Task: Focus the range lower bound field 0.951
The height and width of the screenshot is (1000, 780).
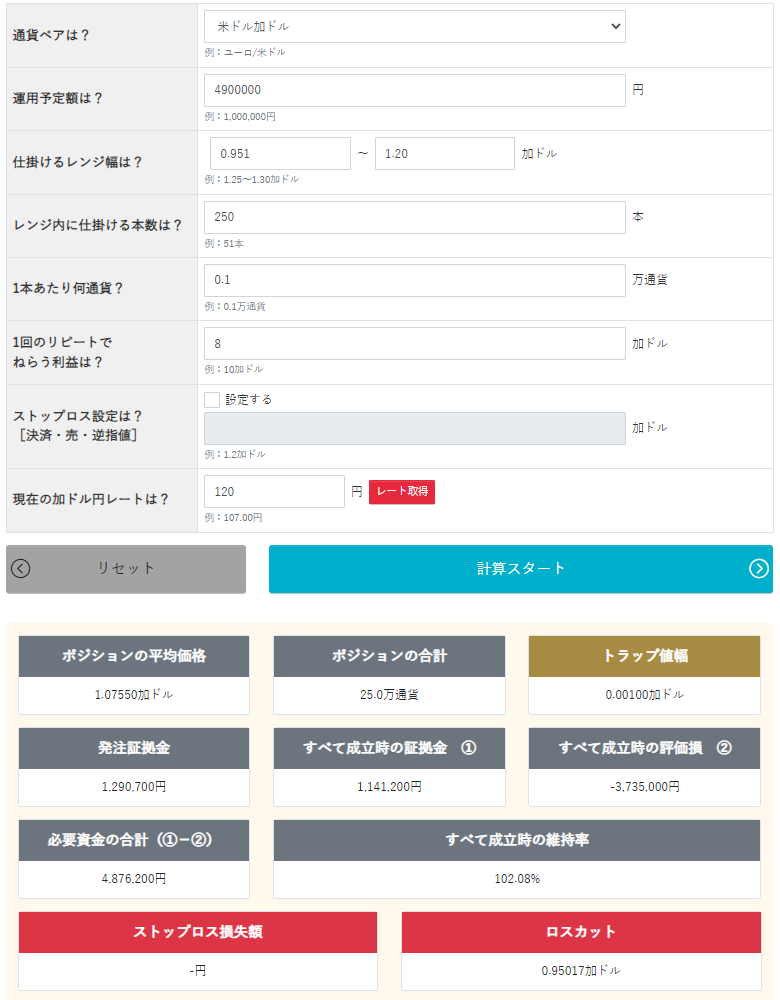Action: pos(280,154)
